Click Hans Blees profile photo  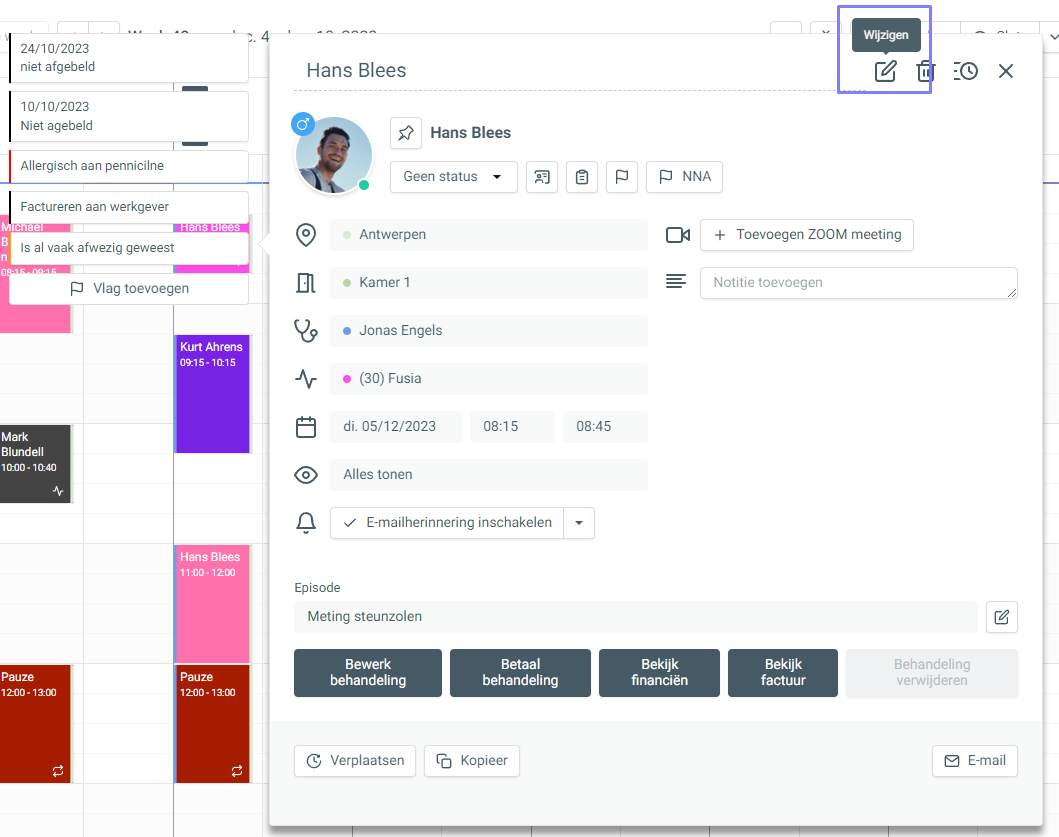pyautogui.click(x=334, y=155)
